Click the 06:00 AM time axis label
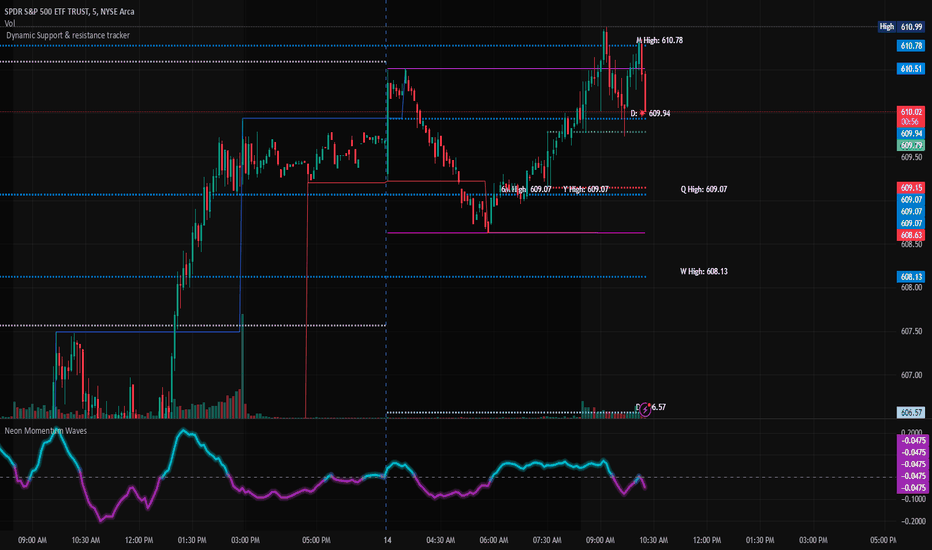This screenshot has width=932, height=550. (494, 540)
